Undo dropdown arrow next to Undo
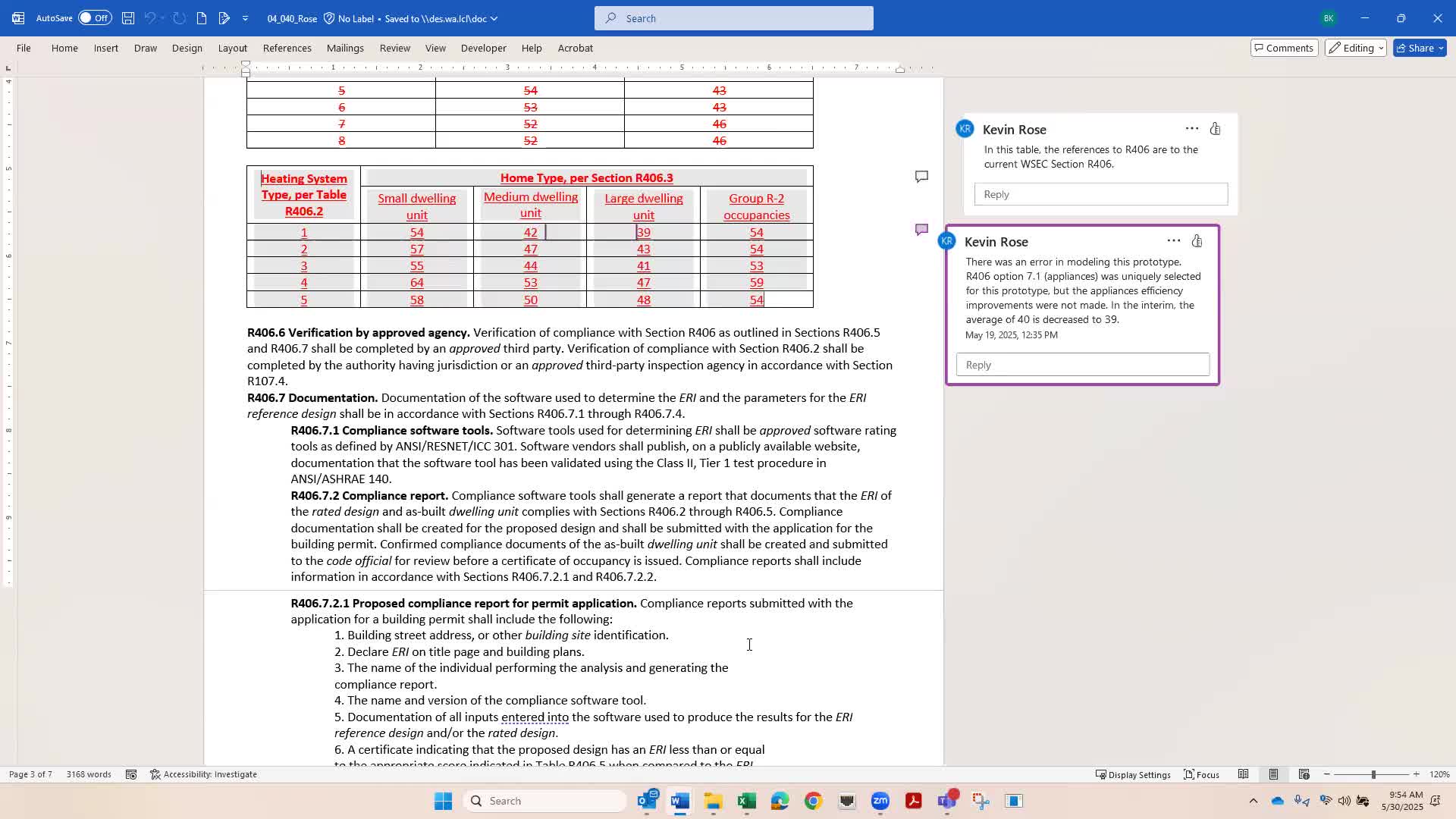 point(162,18)
